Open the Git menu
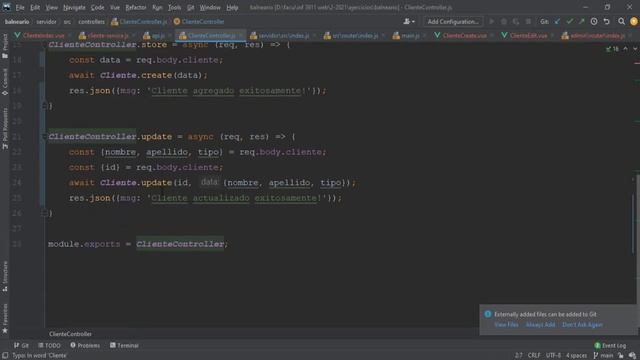640x360 pixels. (x=191, y=7)
